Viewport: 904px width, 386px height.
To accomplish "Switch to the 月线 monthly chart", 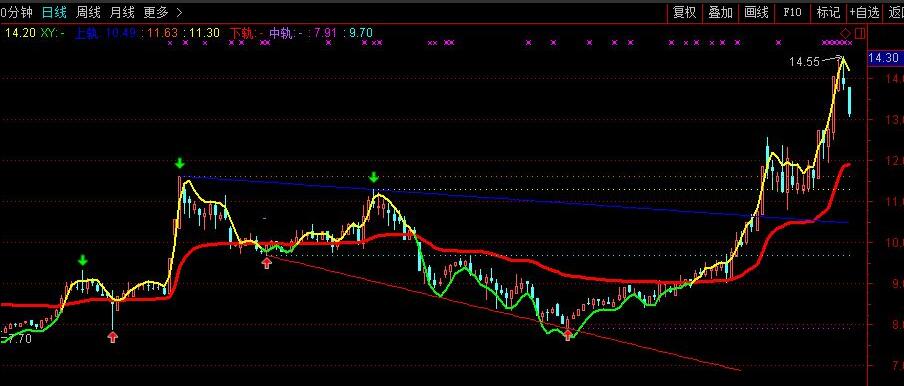I will tap(122, 12).
